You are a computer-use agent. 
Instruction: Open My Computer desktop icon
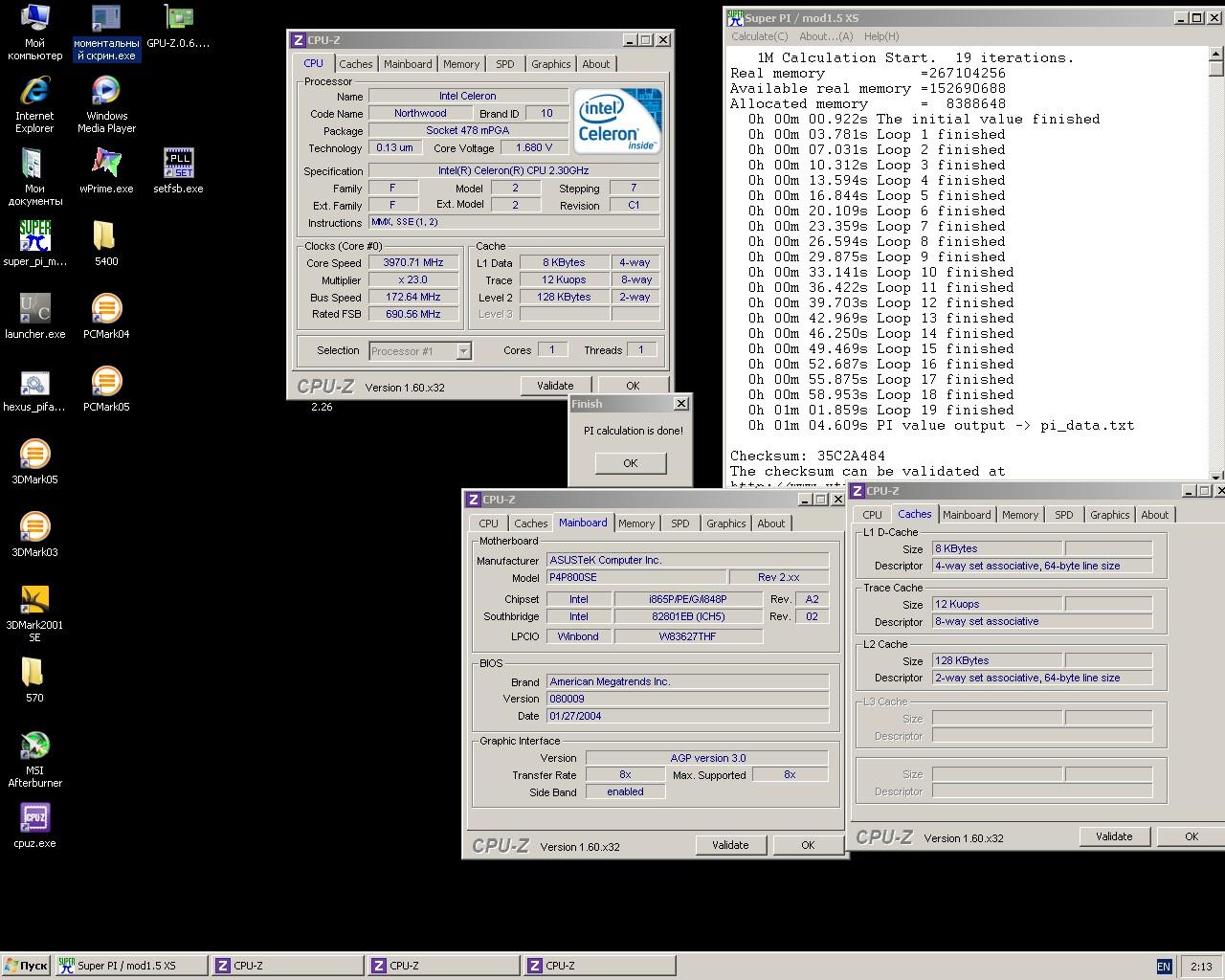tap(34, 32)
